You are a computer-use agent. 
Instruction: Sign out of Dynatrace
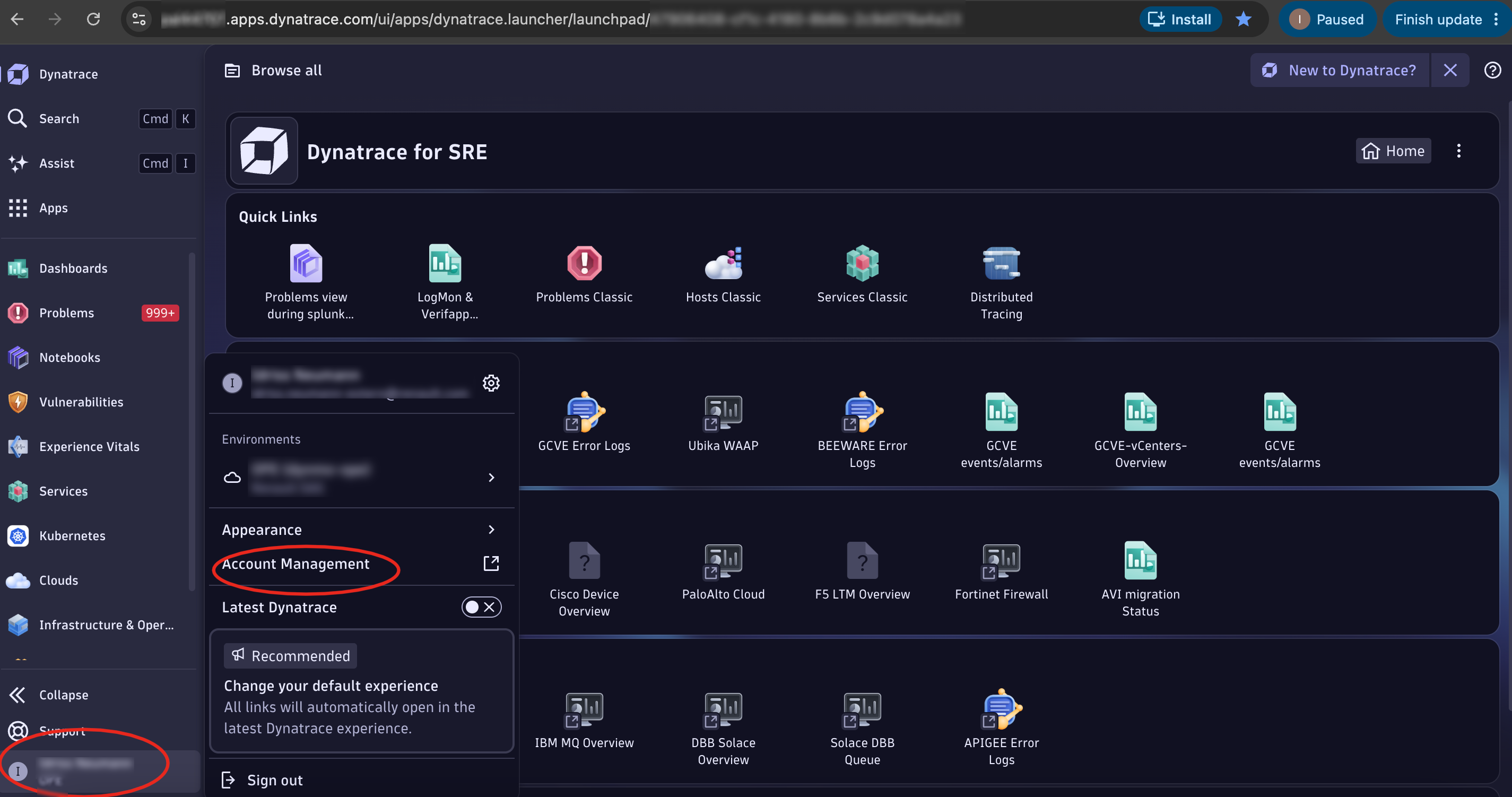(x=361, y=780)
